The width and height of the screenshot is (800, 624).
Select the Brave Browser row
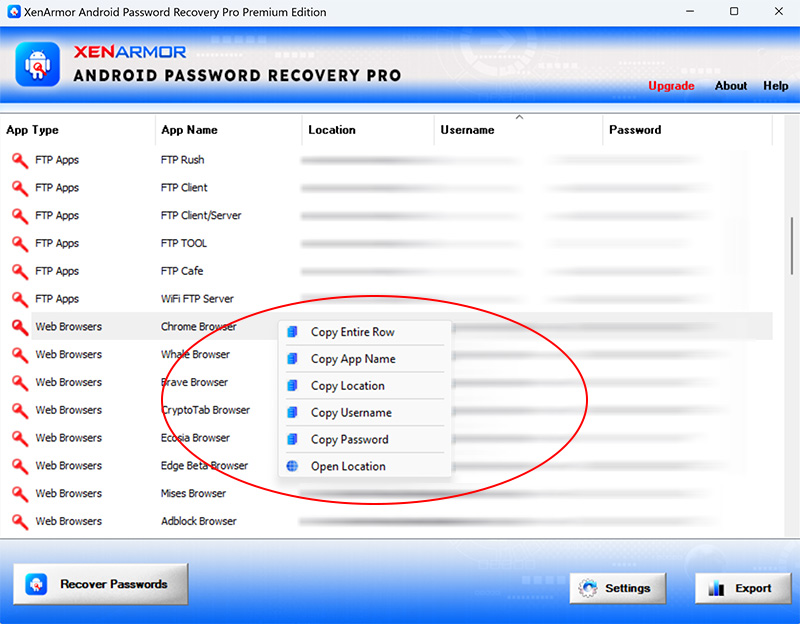(x=387, y=383)
